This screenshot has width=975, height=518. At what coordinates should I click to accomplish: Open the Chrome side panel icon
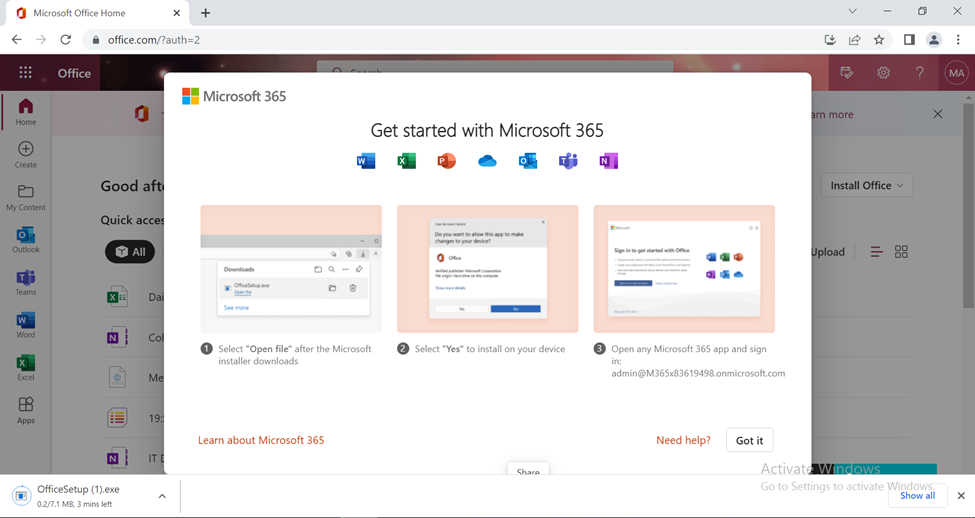(x=909, y=40)
